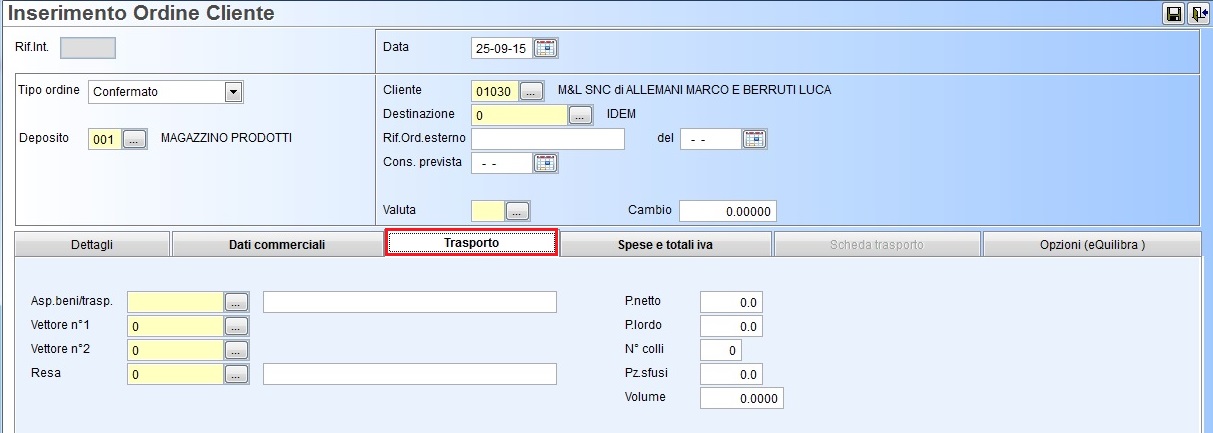This screenshot has width=1213, height=433.
Task: Open Resa lookup browse button
Action: click(235, 374)
